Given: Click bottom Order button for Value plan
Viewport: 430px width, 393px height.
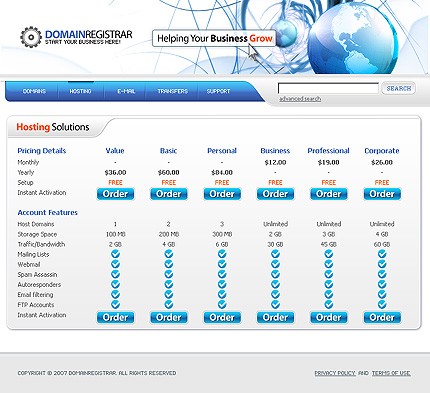Looking at the screenshot, I should [115, 317].
